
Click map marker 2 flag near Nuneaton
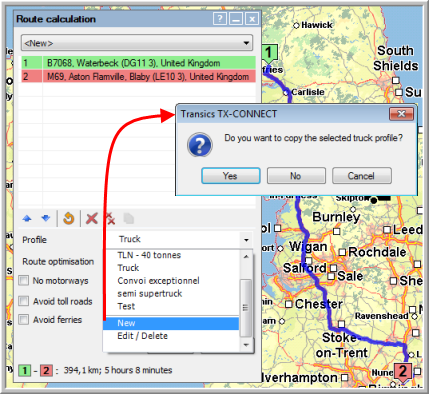[403, 372]
